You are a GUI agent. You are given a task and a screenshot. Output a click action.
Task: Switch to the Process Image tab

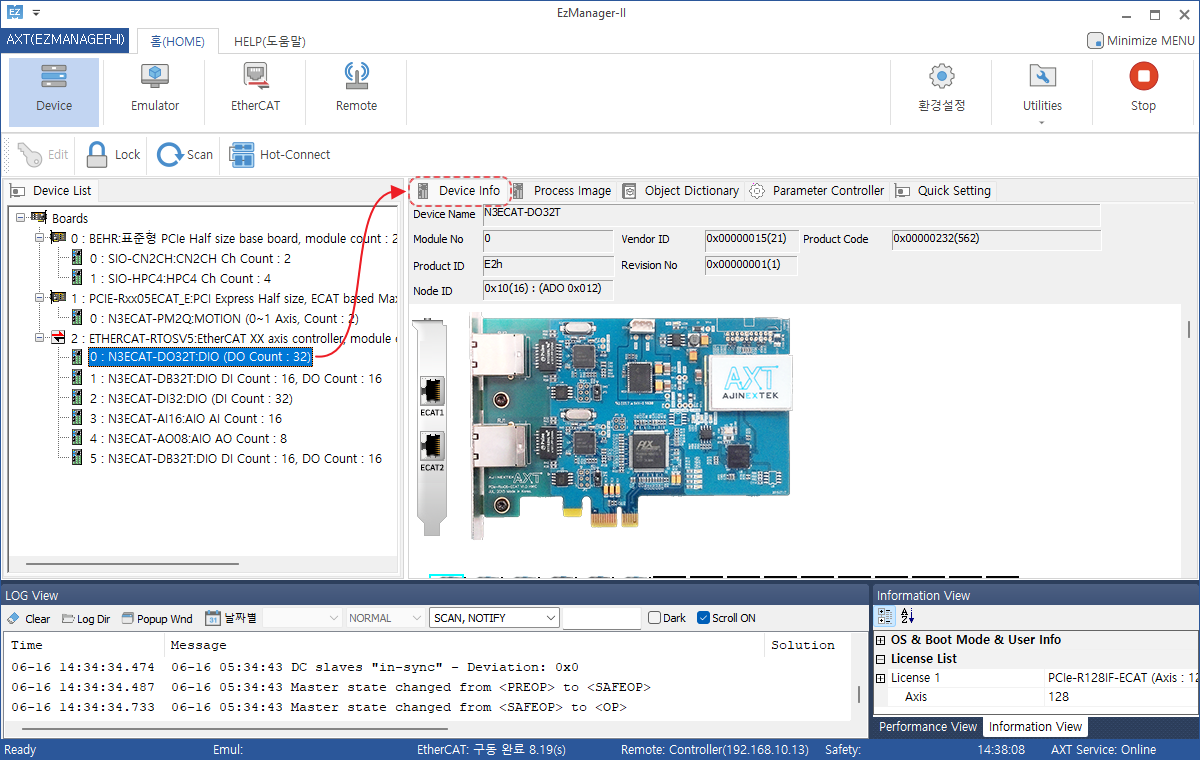point(561,191)
